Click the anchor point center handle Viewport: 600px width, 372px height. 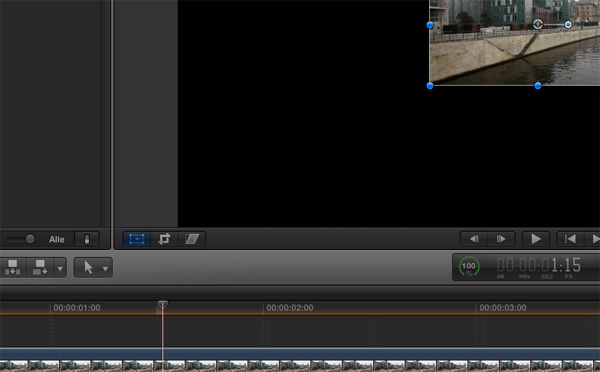(x=538, y=24)
